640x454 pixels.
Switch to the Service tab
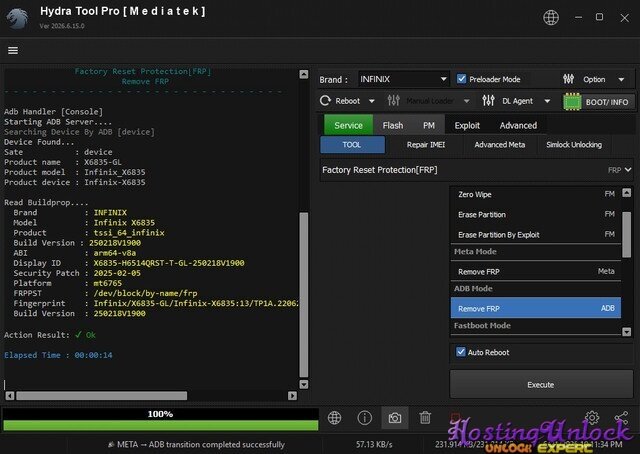tap(348, 125)
